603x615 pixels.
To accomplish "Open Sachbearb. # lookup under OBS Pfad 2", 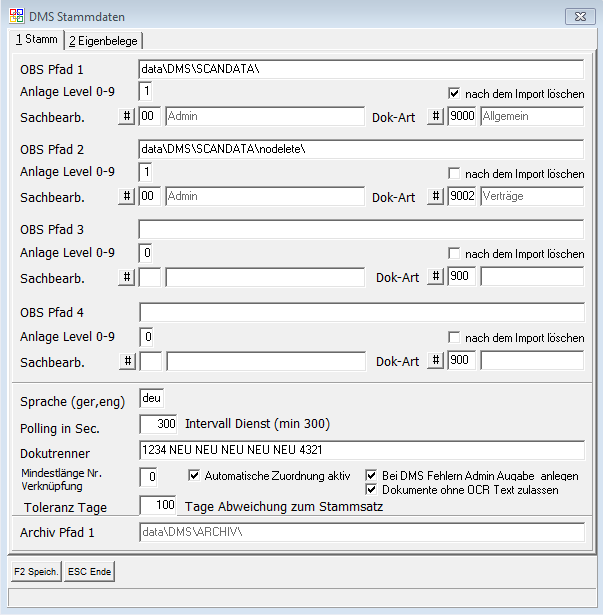I will [127, 197].
